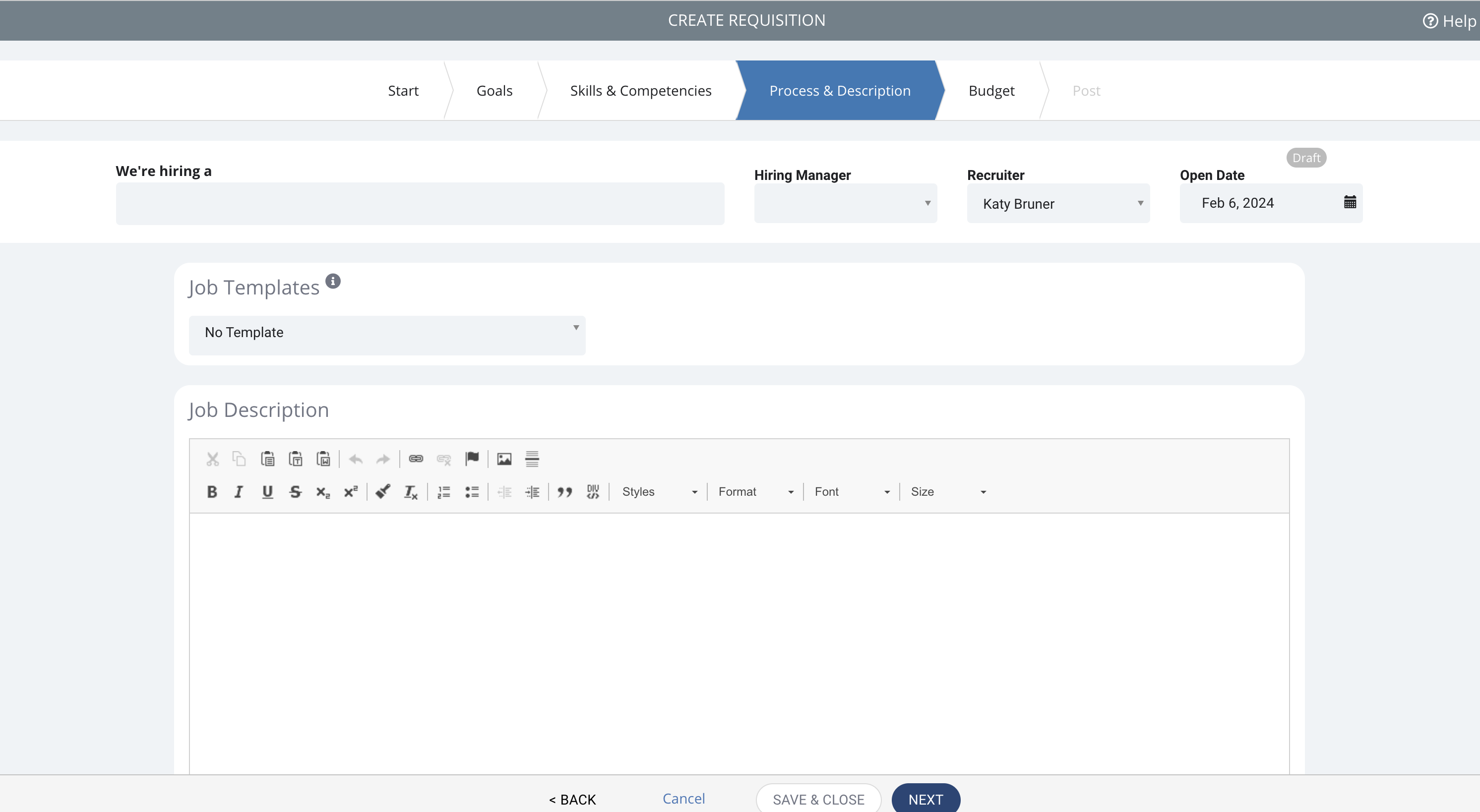Open the Size dropdown

pos(948,492)
